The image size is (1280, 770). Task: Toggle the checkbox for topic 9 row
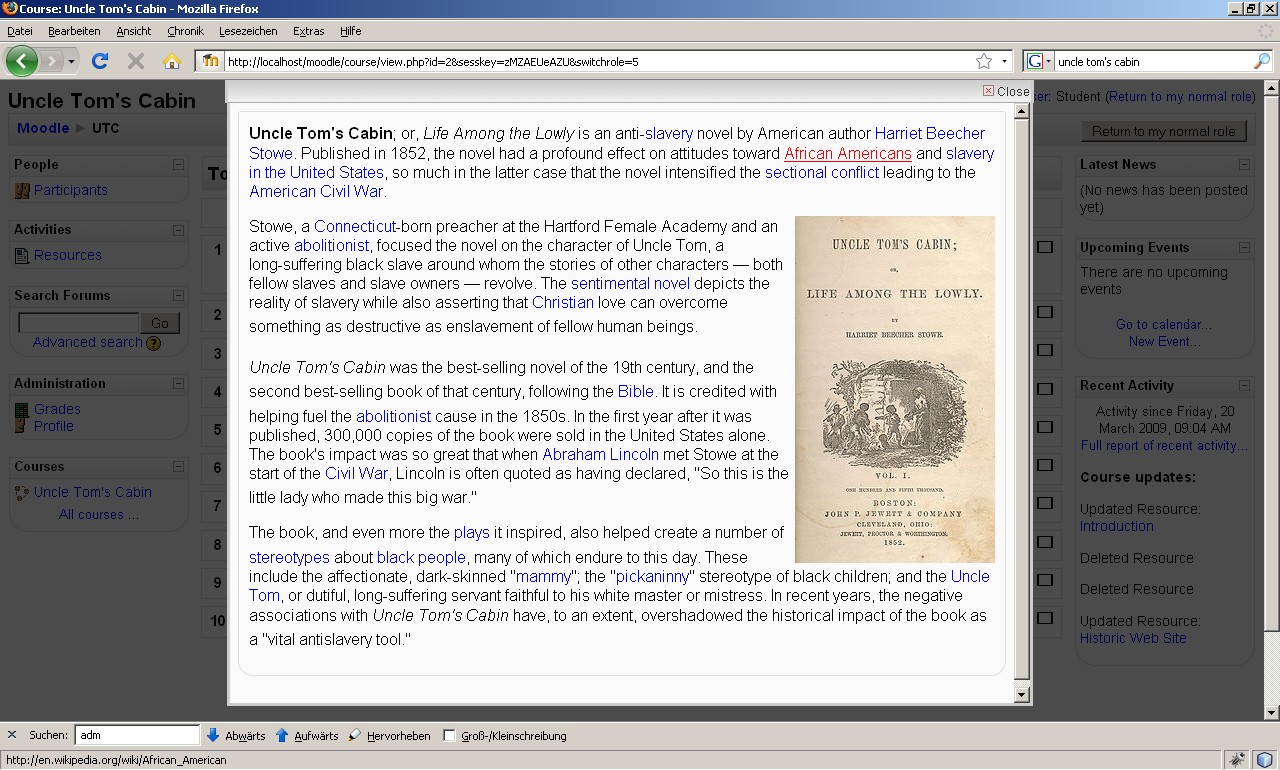tap(1045, 580)
